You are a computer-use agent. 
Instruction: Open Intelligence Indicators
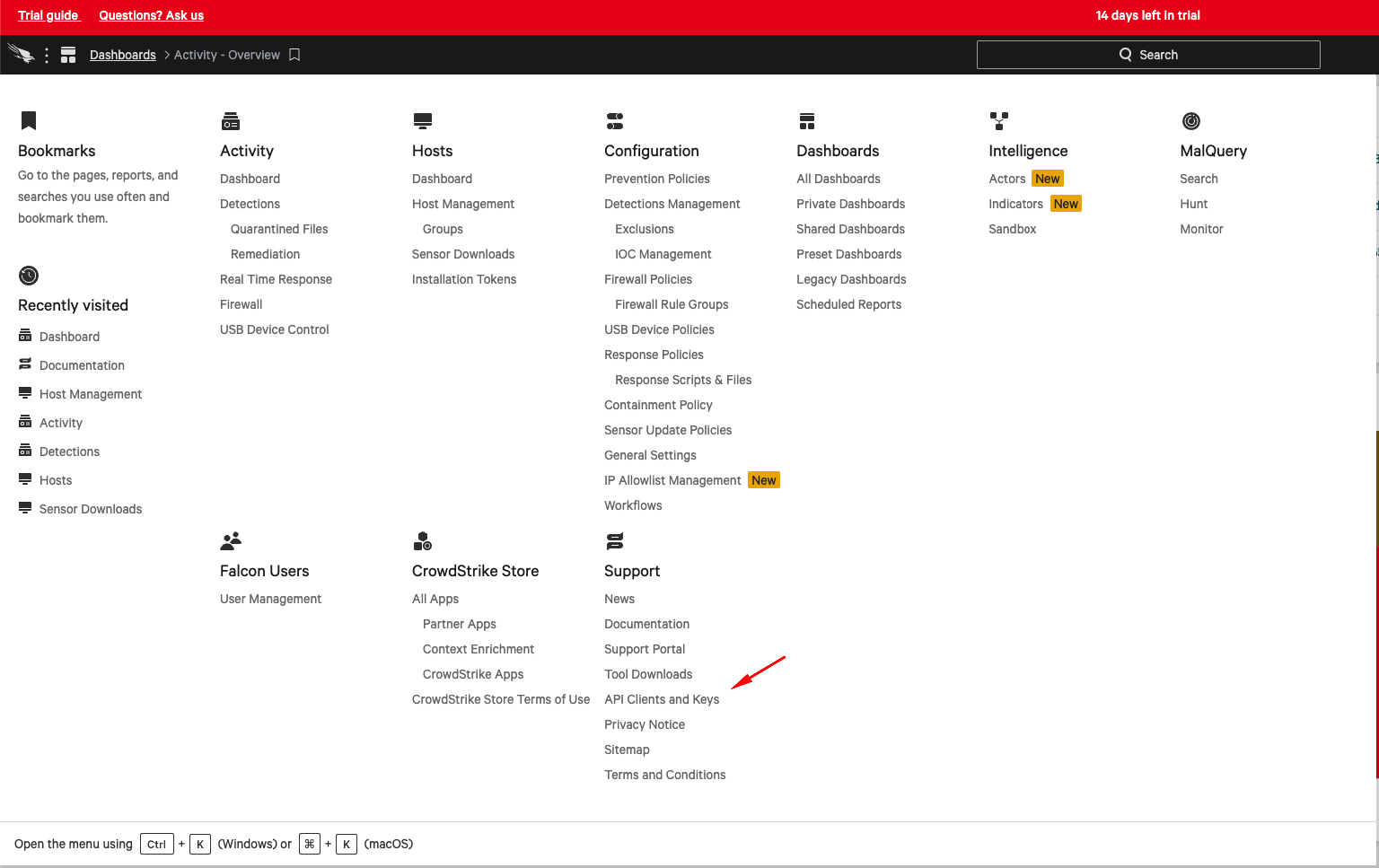[1015, 204]
